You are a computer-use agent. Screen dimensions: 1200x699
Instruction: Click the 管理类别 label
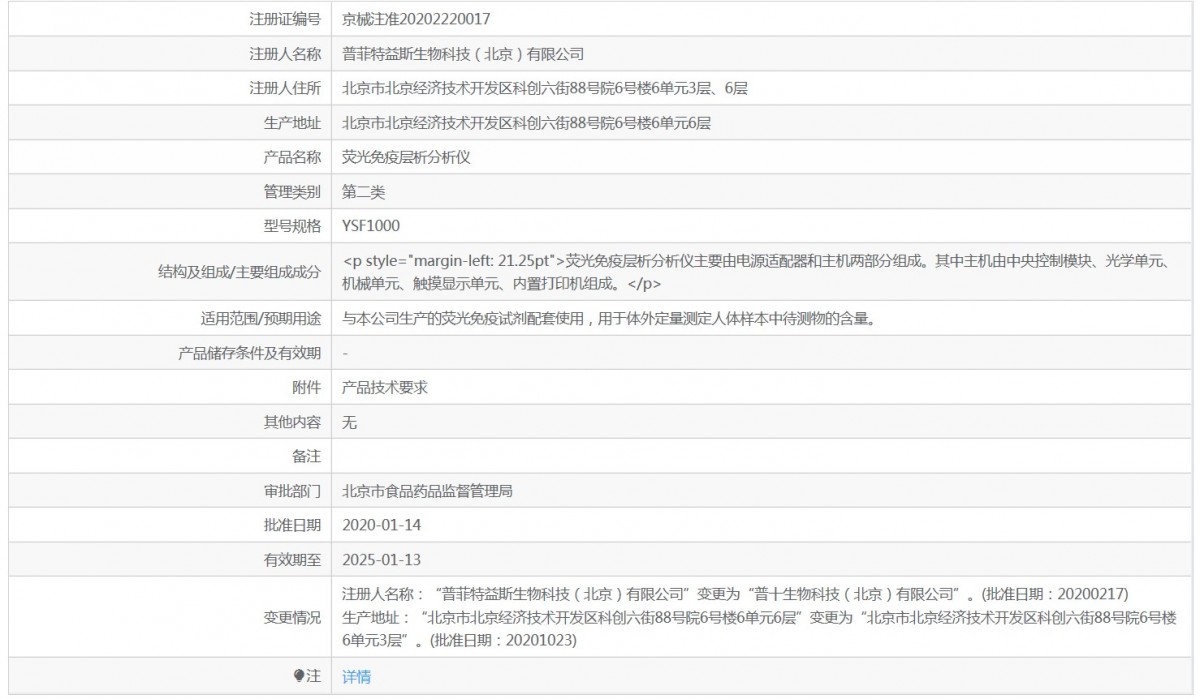[292, 191]
